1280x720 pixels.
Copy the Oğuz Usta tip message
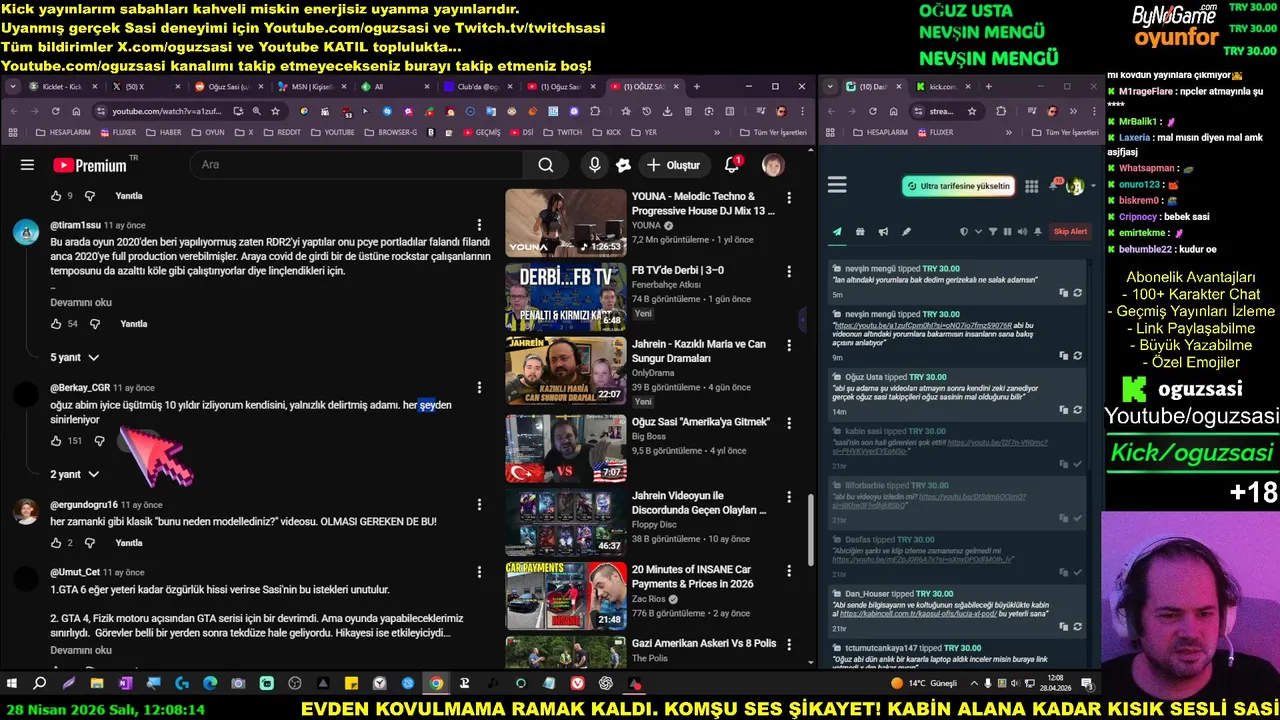coord(1064,410)
